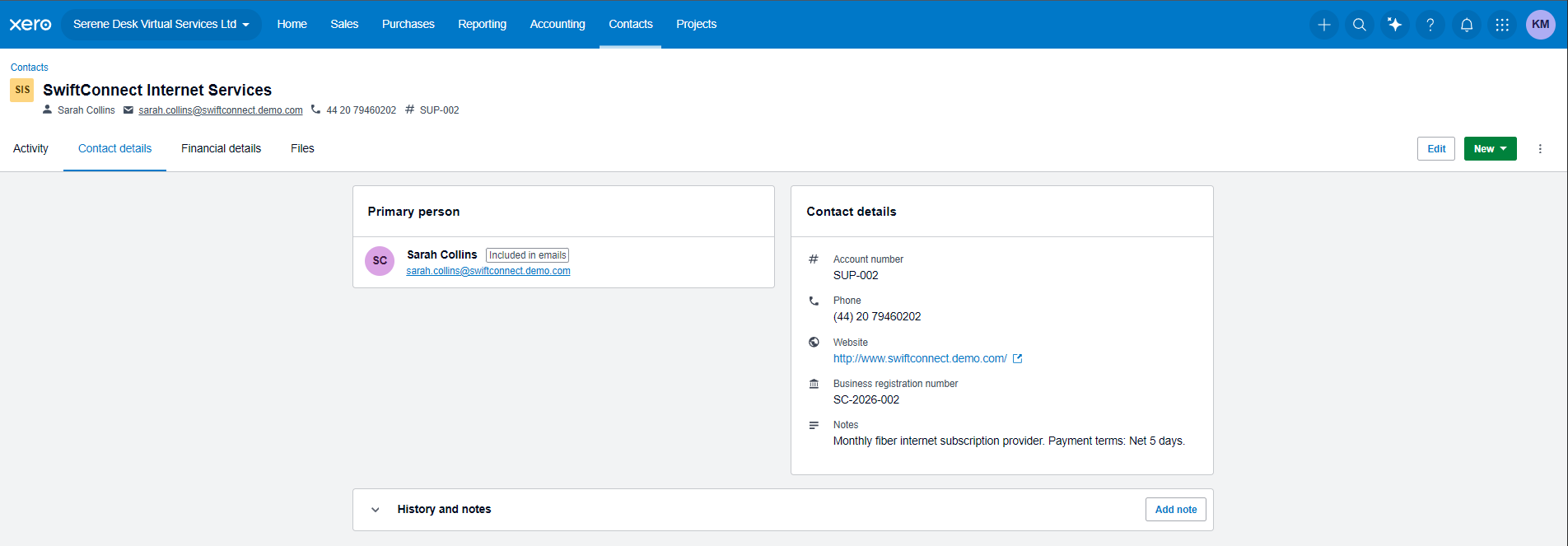Screen dimensions: 1568x546
Task: Click the header phone 44 20 79460202
Action: coord(362,110)
